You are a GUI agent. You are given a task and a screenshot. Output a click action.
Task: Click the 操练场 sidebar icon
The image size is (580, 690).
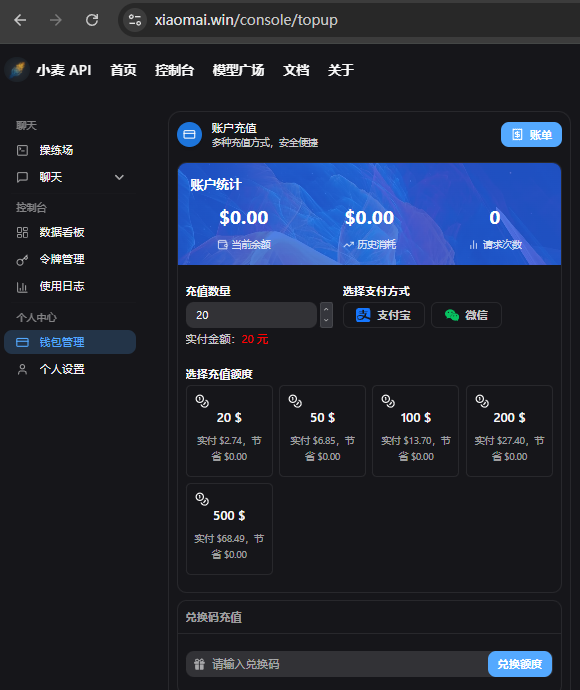(x=22, y=150)
